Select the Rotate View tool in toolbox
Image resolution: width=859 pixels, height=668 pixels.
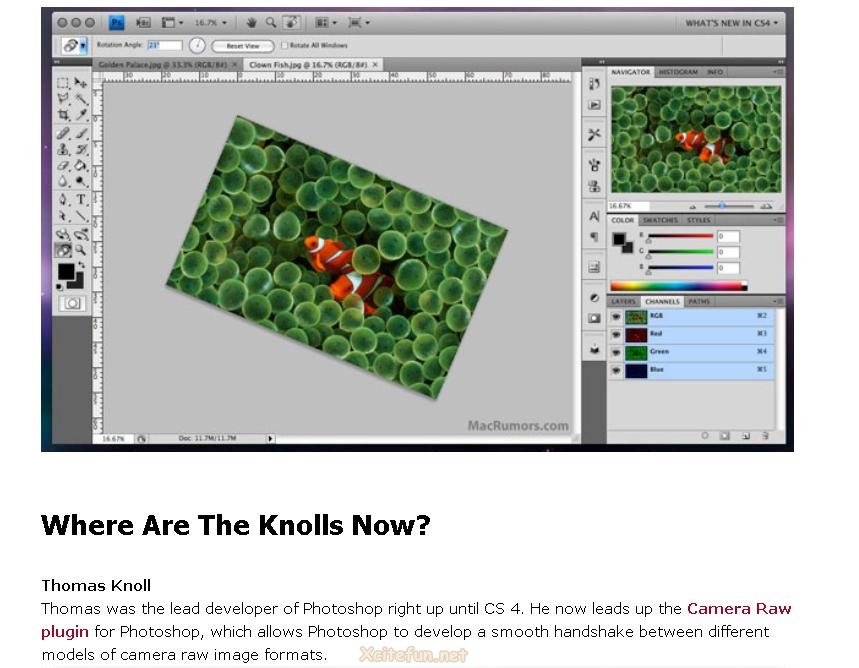63,250
